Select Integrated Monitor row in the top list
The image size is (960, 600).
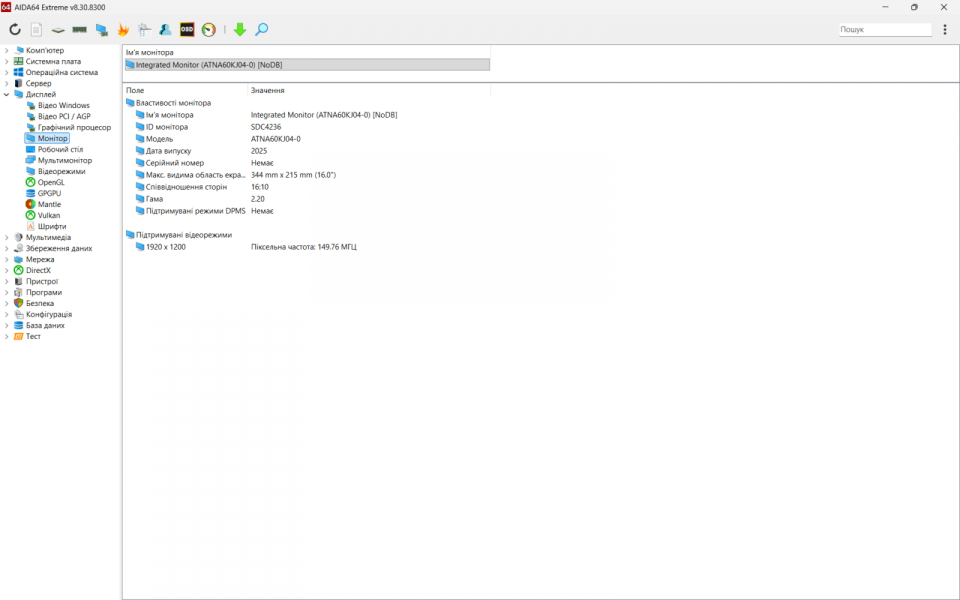[307, 65]
